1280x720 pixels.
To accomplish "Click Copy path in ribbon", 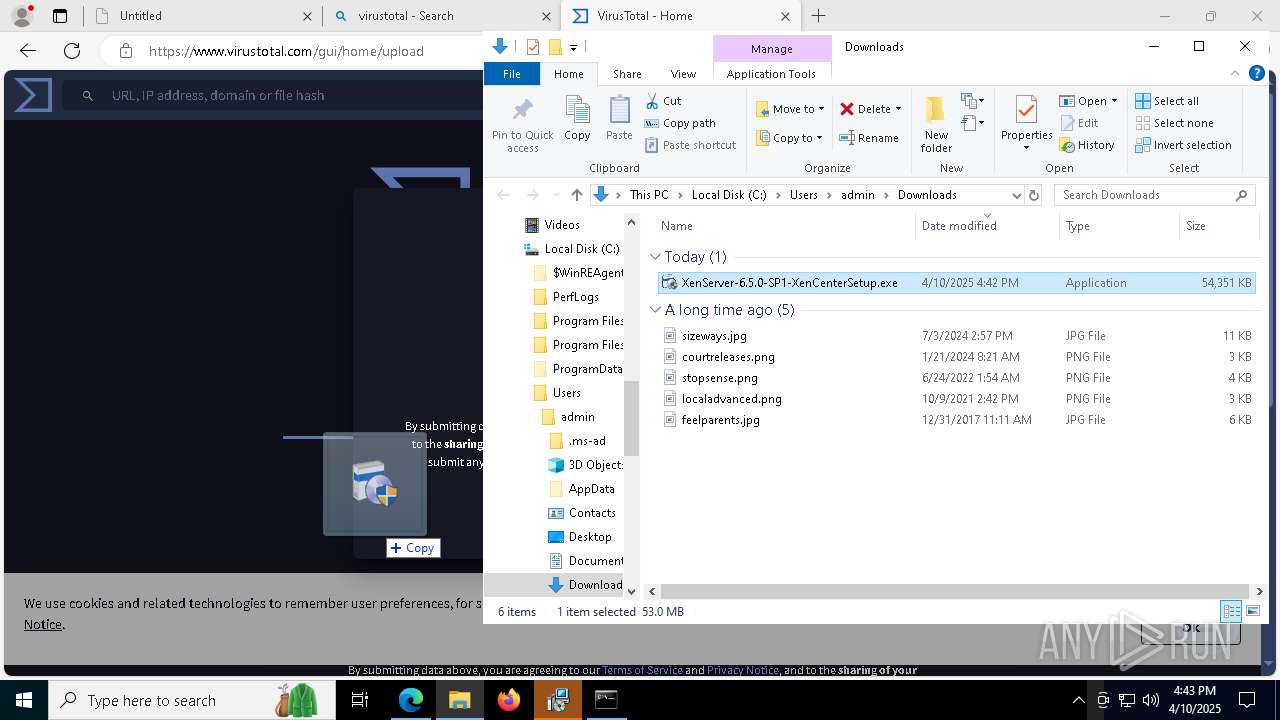I will click(x=680, y=123).
